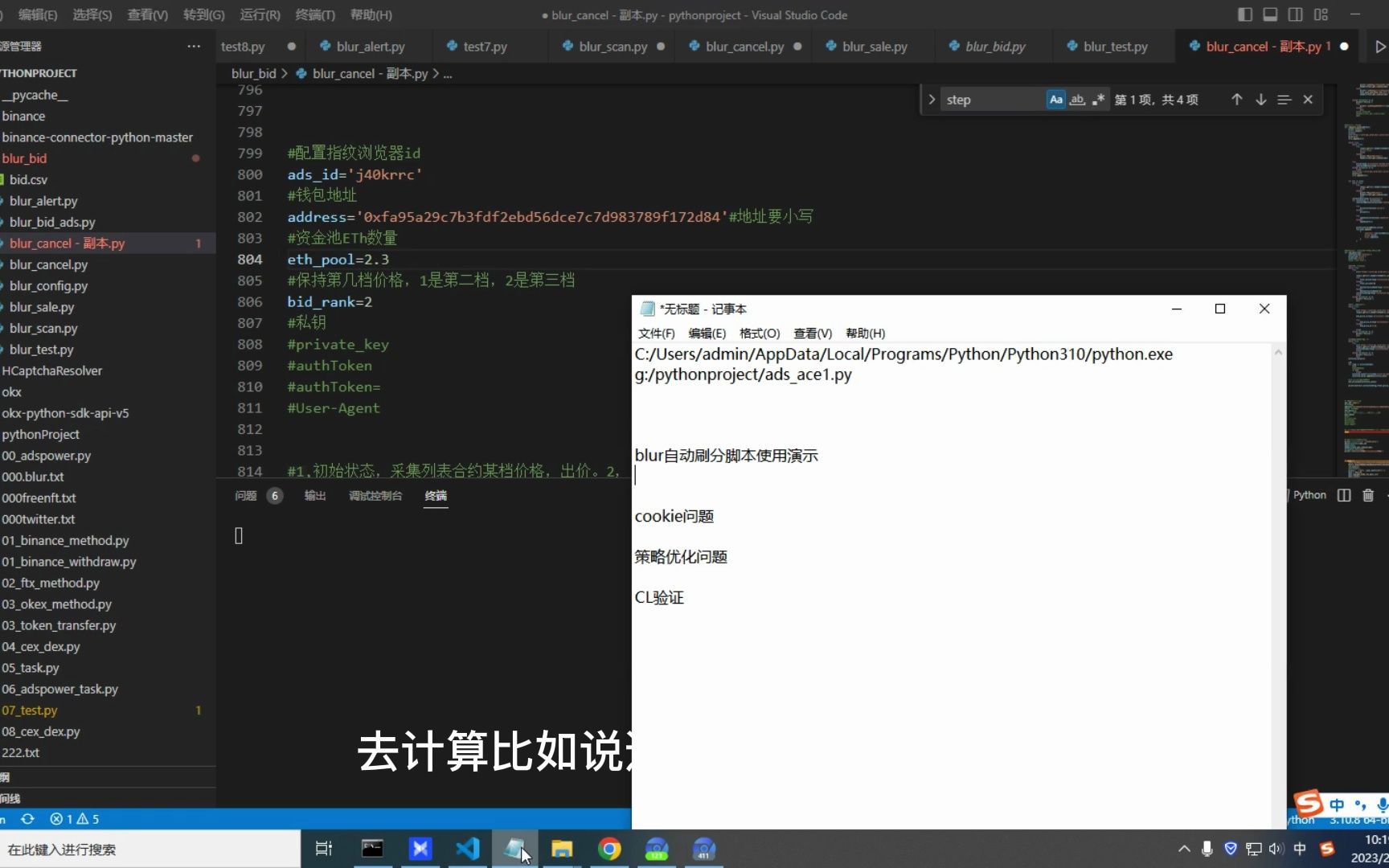Screen dimensions: 1389x868
Task: Collapse the blur_bid folder
Action: click(x=24, y=158)
